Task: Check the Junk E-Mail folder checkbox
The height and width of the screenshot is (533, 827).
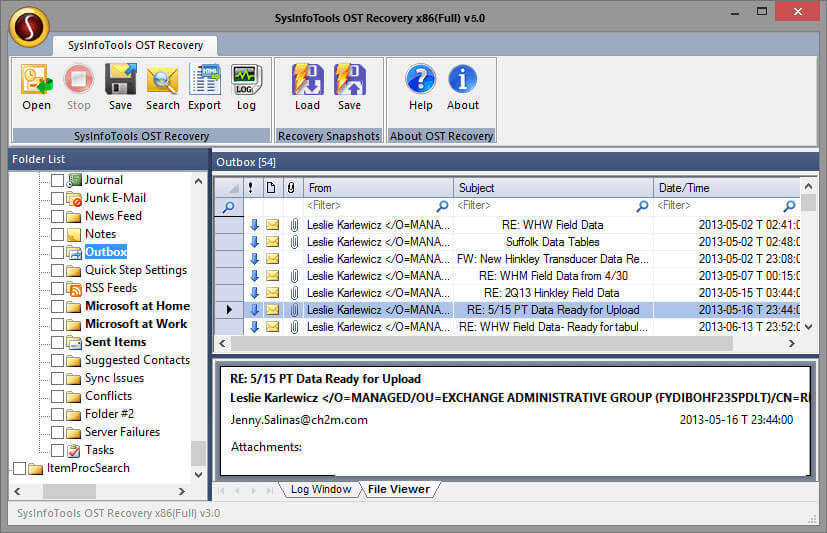Action: (x=57, y=198)
